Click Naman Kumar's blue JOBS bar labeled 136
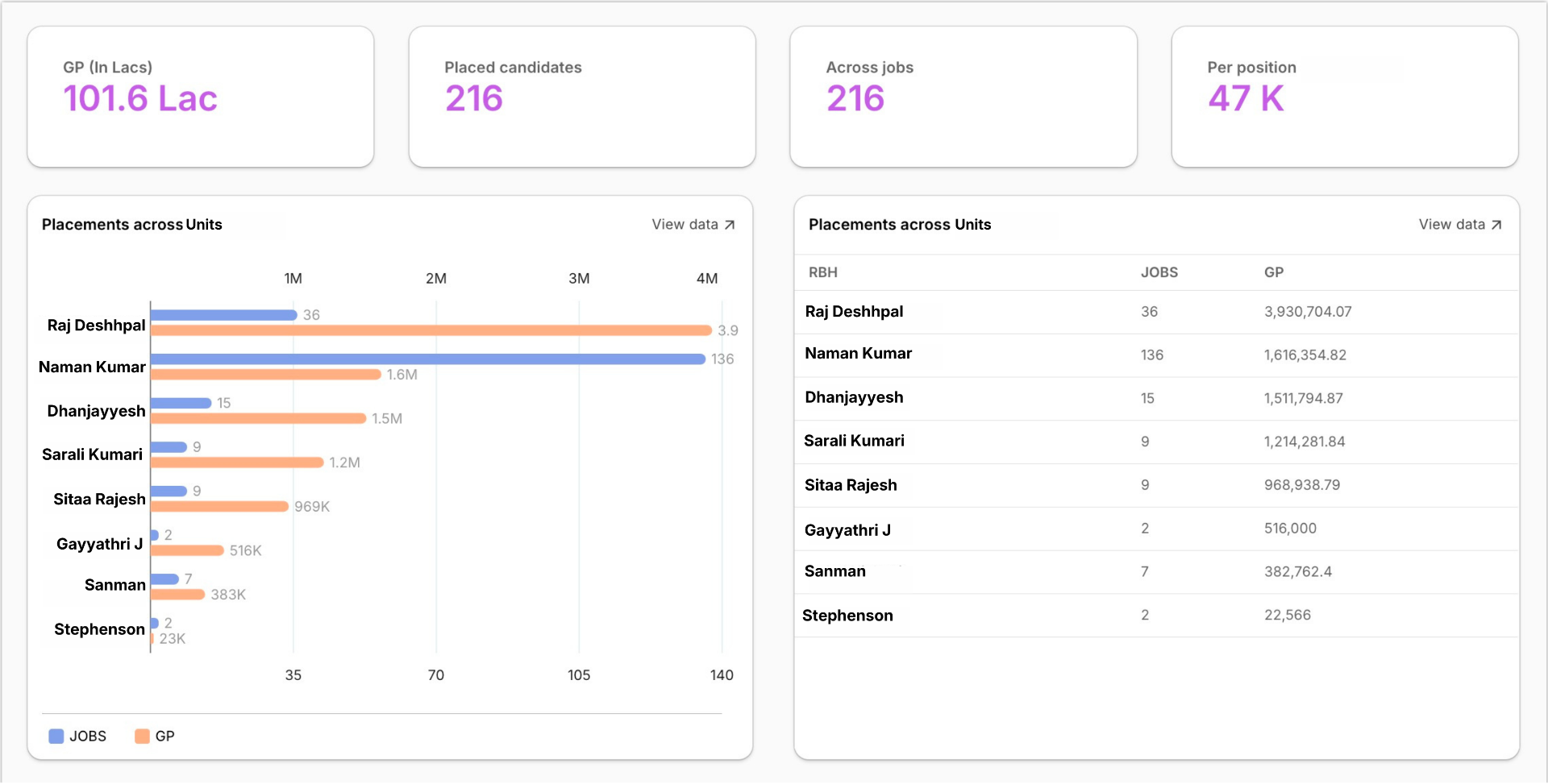Screen dimensions: 1548x784 [428, 359]
